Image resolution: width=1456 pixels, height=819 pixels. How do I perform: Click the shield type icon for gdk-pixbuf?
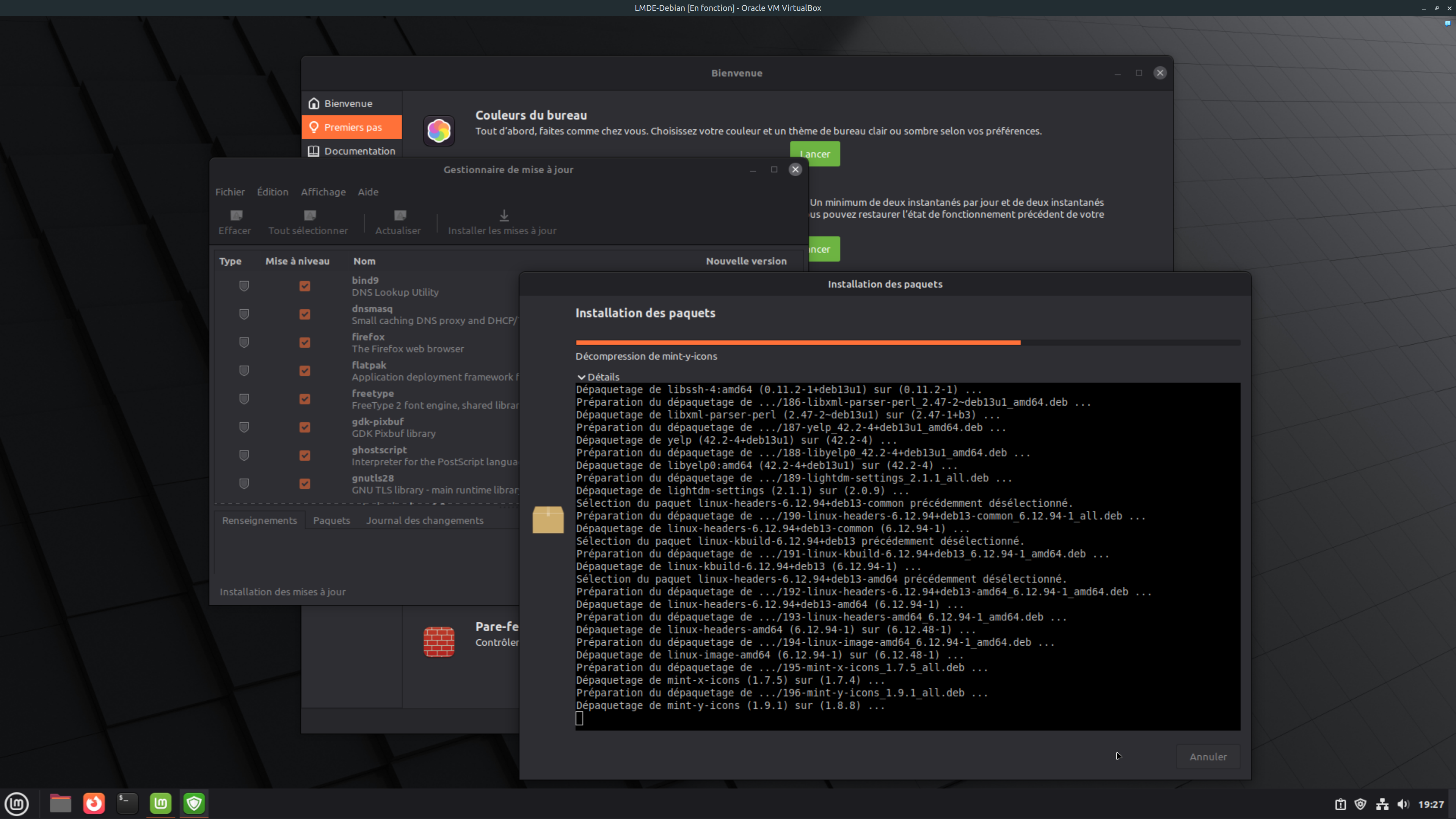[x=244, y=427]
